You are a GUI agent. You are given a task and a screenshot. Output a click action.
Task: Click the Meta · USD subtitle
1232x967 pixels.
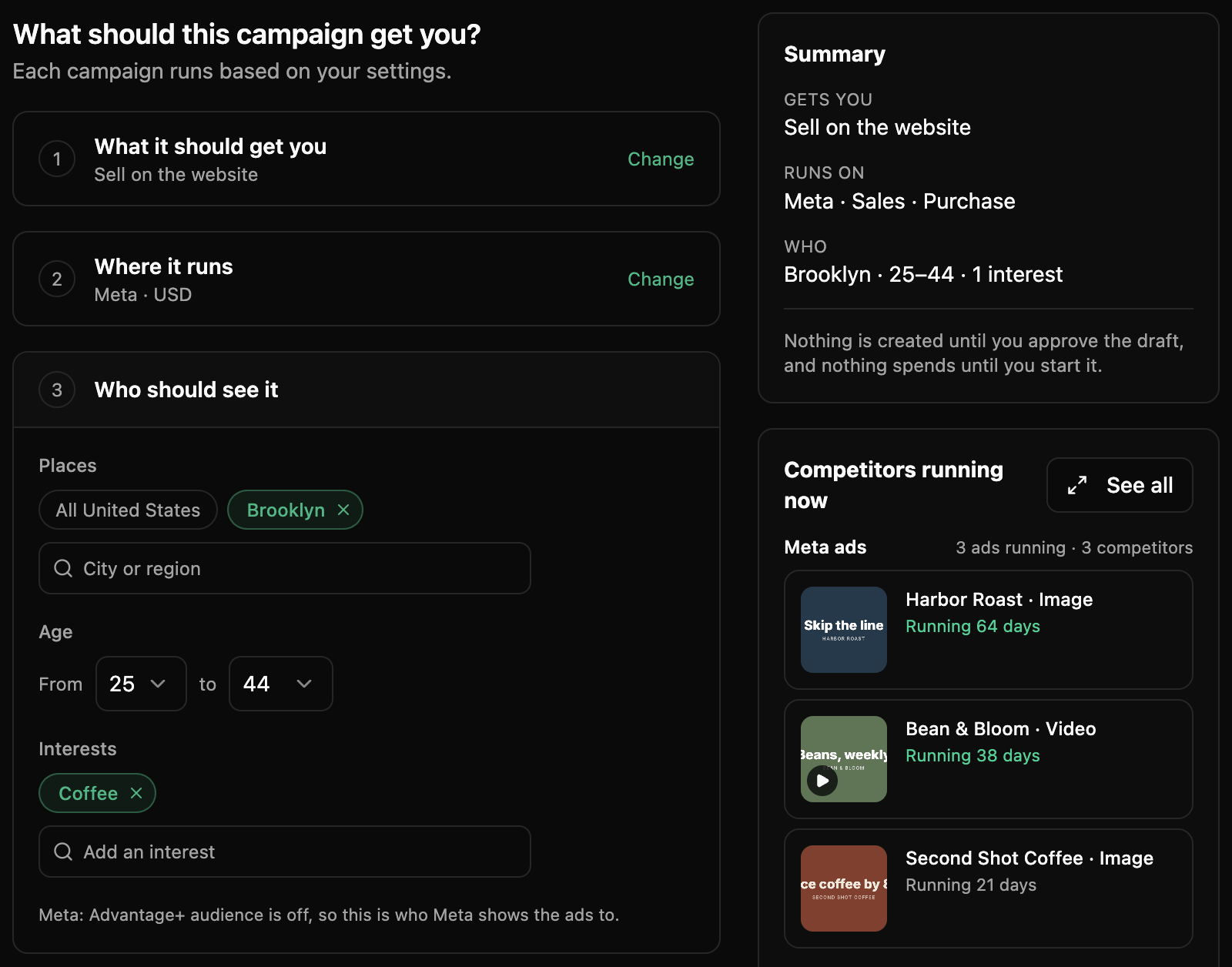(x=142, y=294)
